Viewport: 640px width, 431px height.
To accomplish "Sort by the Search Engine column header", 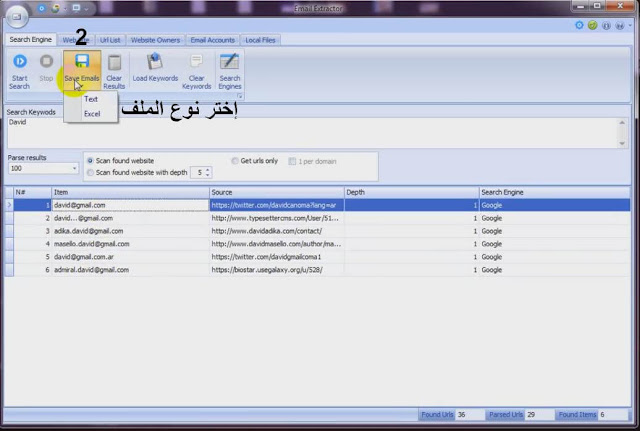I will coord(555,192).
